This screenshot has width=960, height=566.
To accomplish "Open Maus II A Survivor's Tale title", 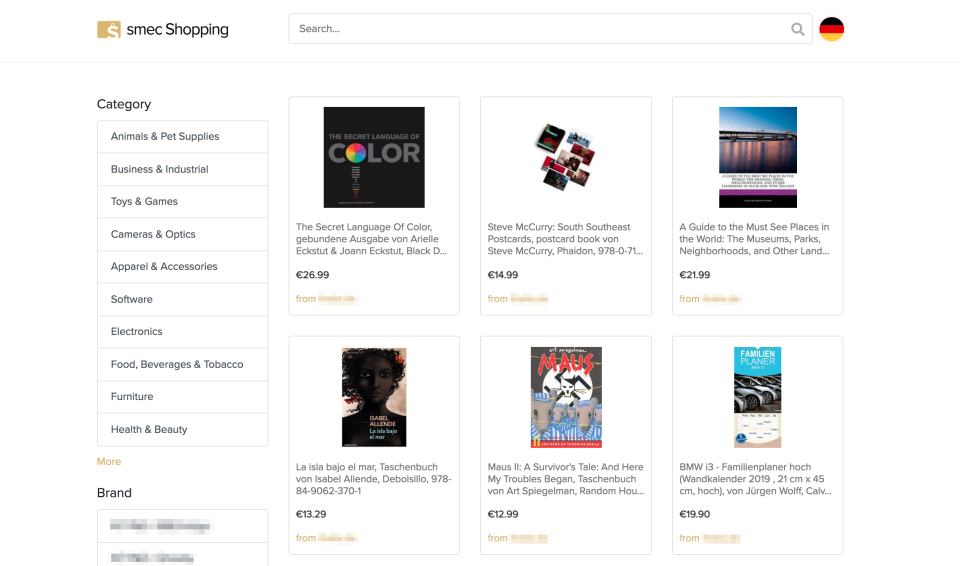I will click(x=566, y=479).
